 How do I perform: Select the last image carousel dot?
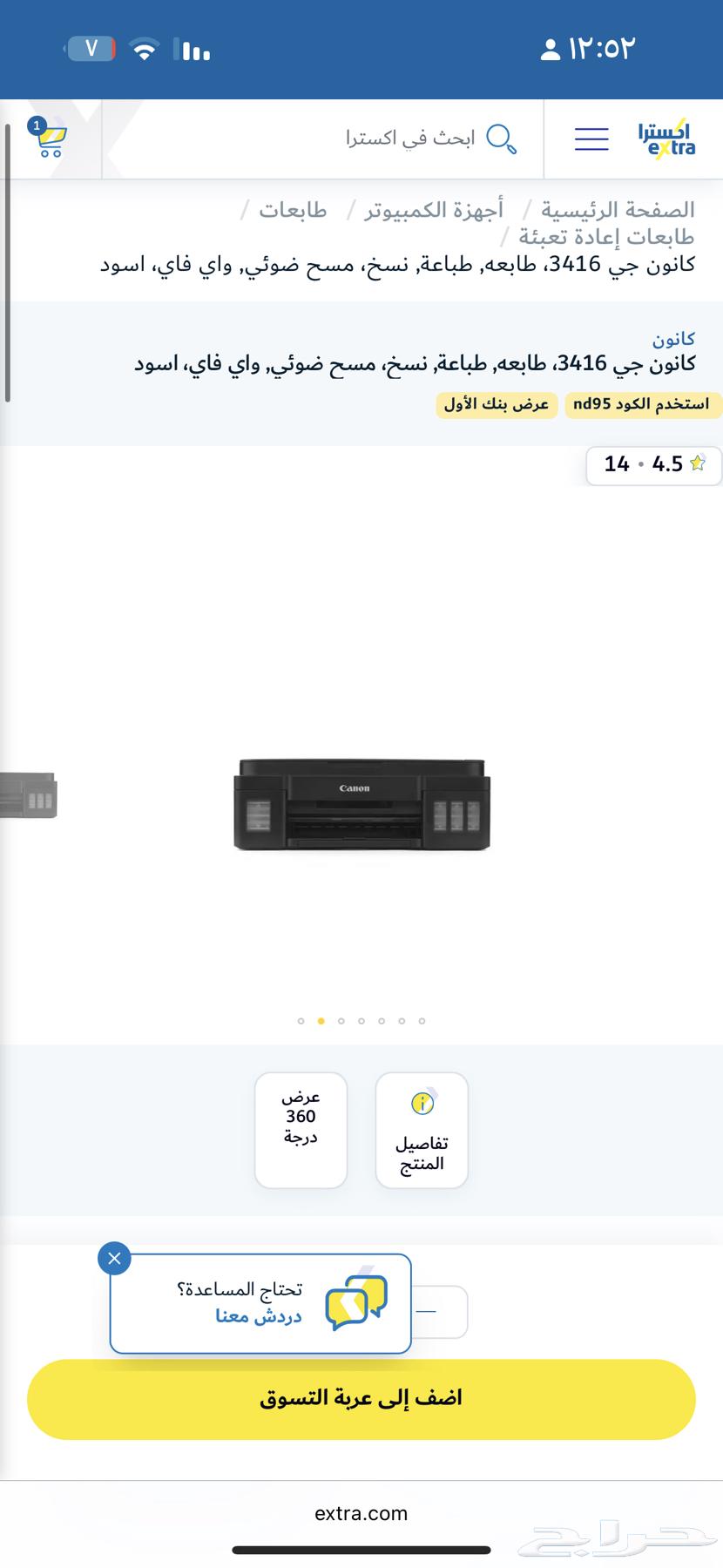click(x=422, y=1021)
